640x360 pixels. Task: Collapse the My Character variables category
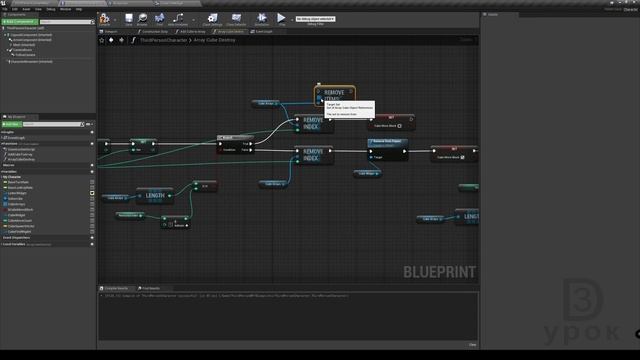click(x=2, y=177)
